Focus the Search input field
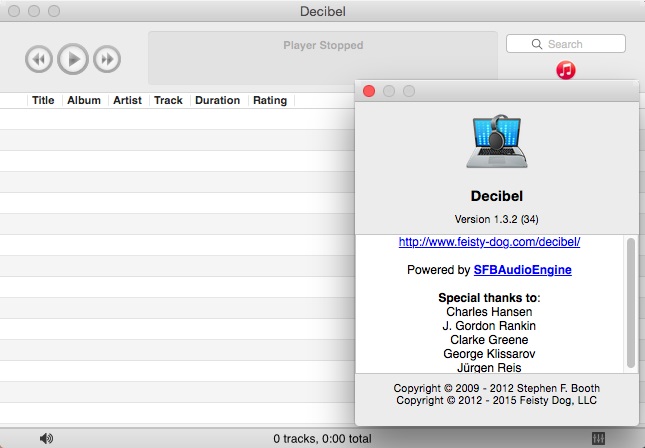 point(566,44)
